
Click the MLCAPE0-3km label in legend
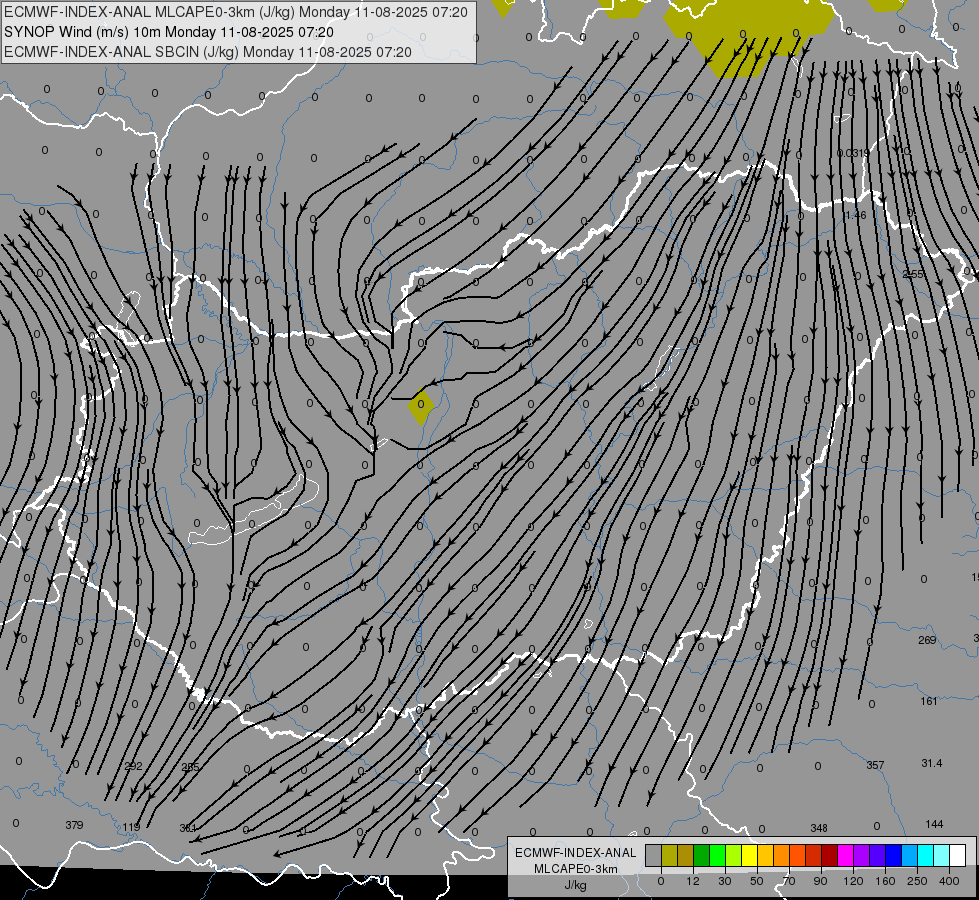(575, 869)
